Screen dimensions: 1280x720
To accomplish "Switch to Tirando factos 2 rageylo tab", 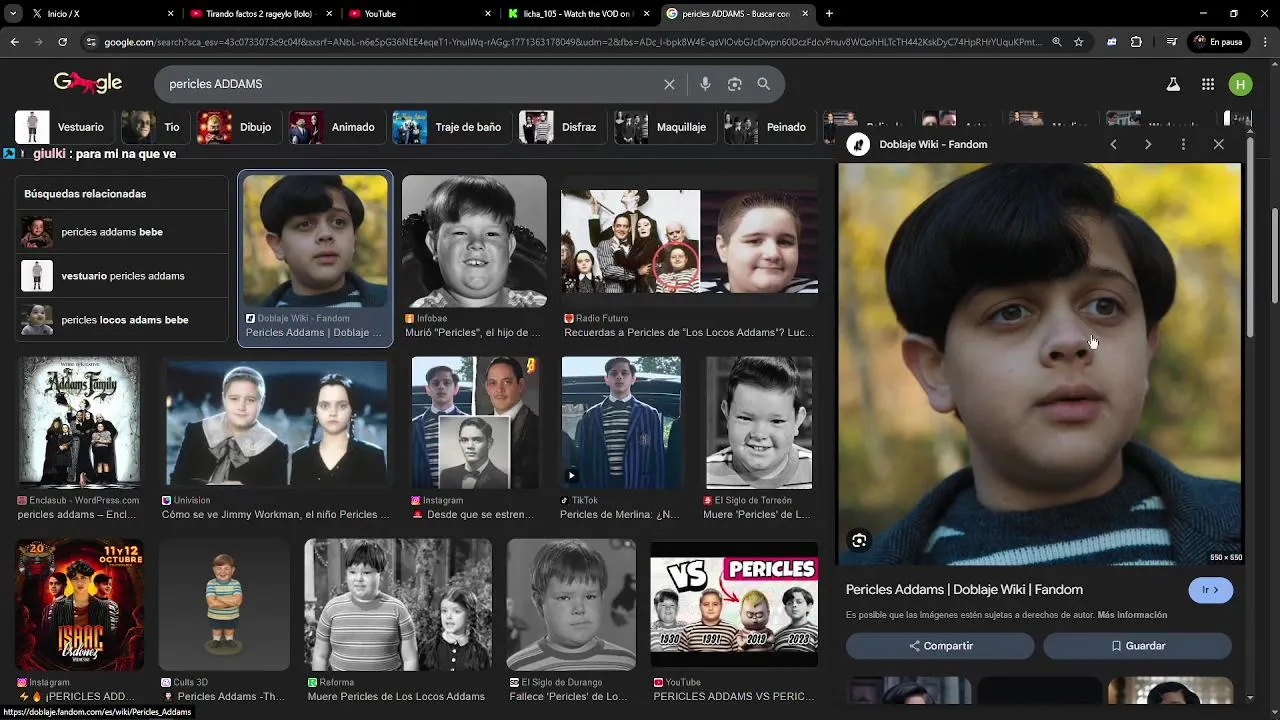I will (262, 14).
